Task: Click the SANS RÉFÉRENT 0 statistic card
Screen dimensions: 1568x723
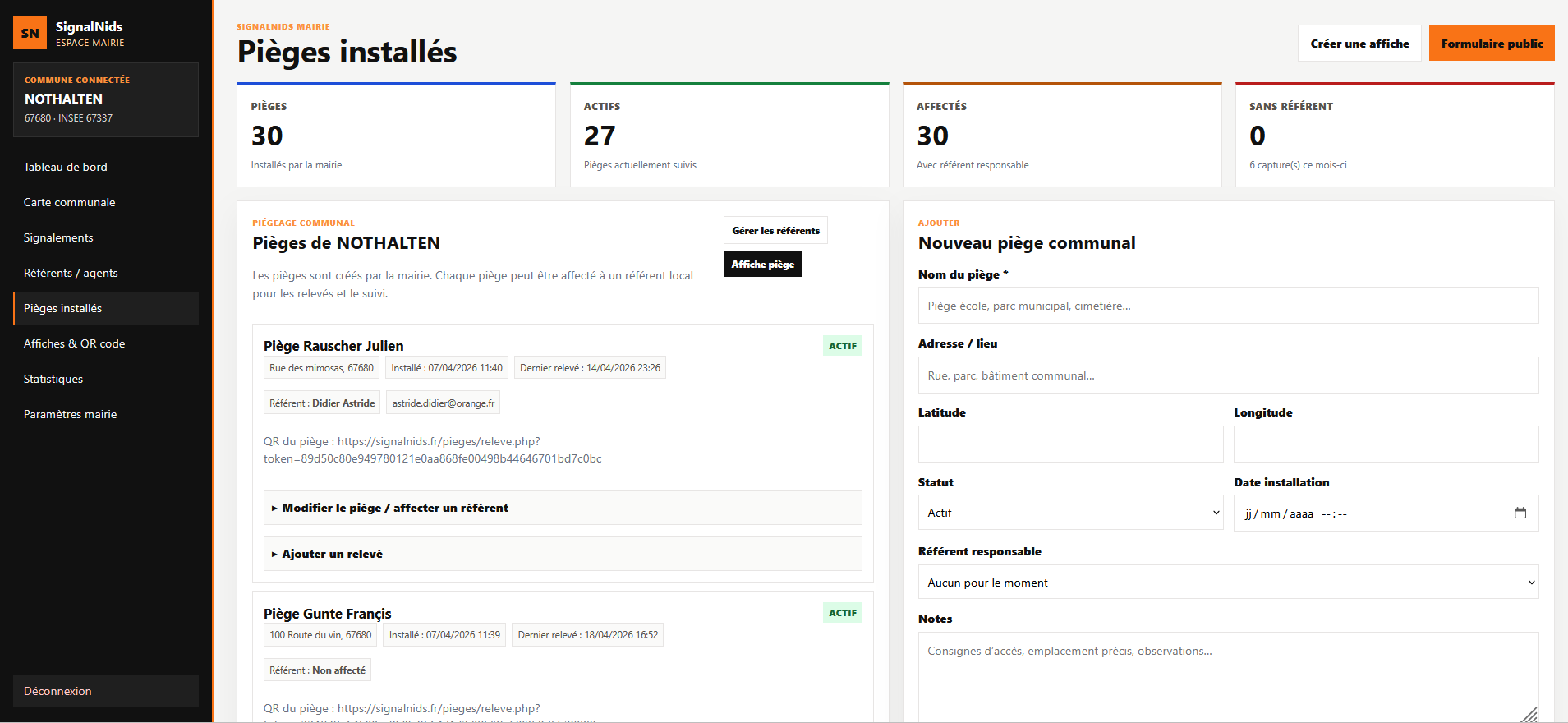Action: [x=1395, y=135]
